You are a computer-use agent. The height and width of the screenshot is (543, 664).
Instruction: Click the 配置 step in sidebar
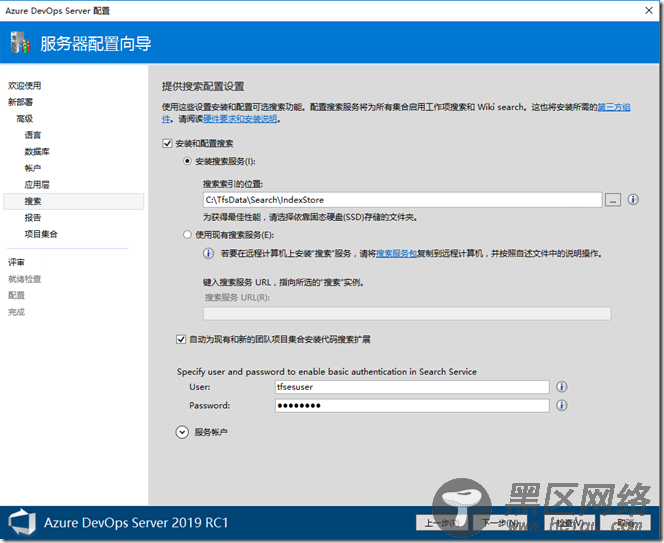(x=16, y=295)
